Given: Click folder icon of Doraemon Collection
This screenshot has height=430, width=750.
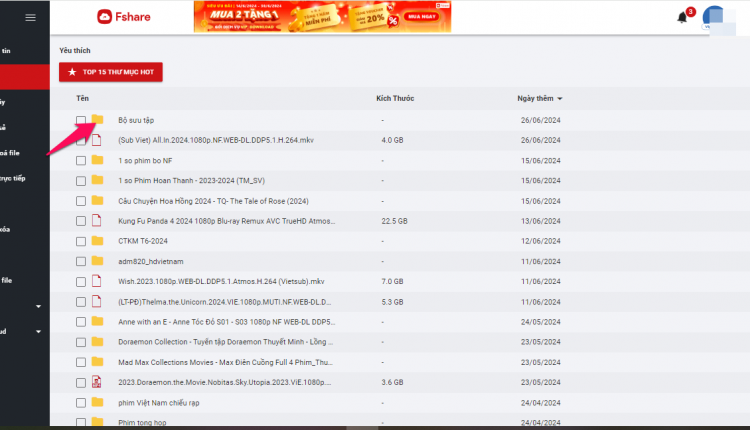Looking at the screenshot, I should 98,341.
